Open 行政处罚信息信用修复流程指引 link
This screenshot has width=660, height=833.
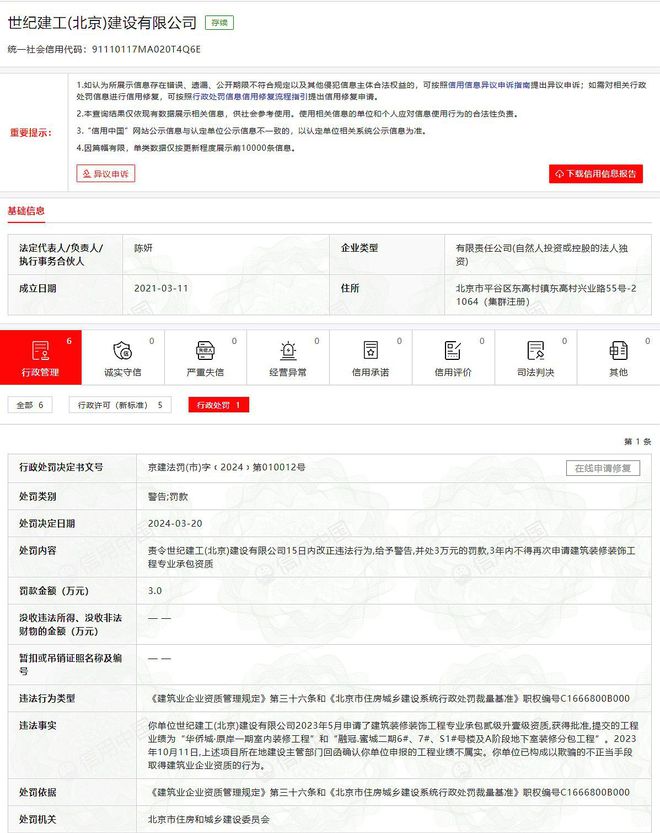(x=250, y=97)
